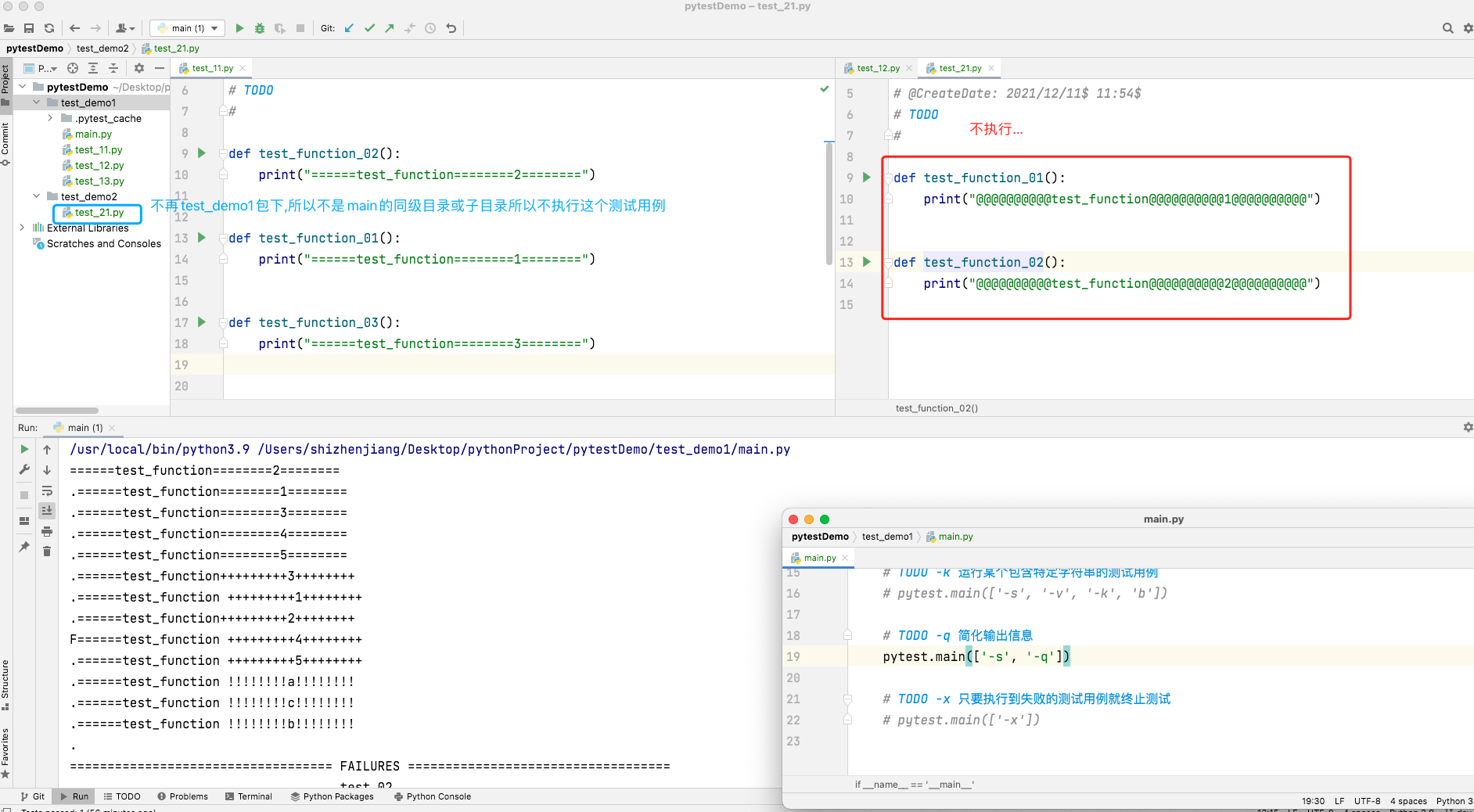The image size is (1474, 812).
Task: Rerun main with Run panel play icon
Action: [24, 449]
